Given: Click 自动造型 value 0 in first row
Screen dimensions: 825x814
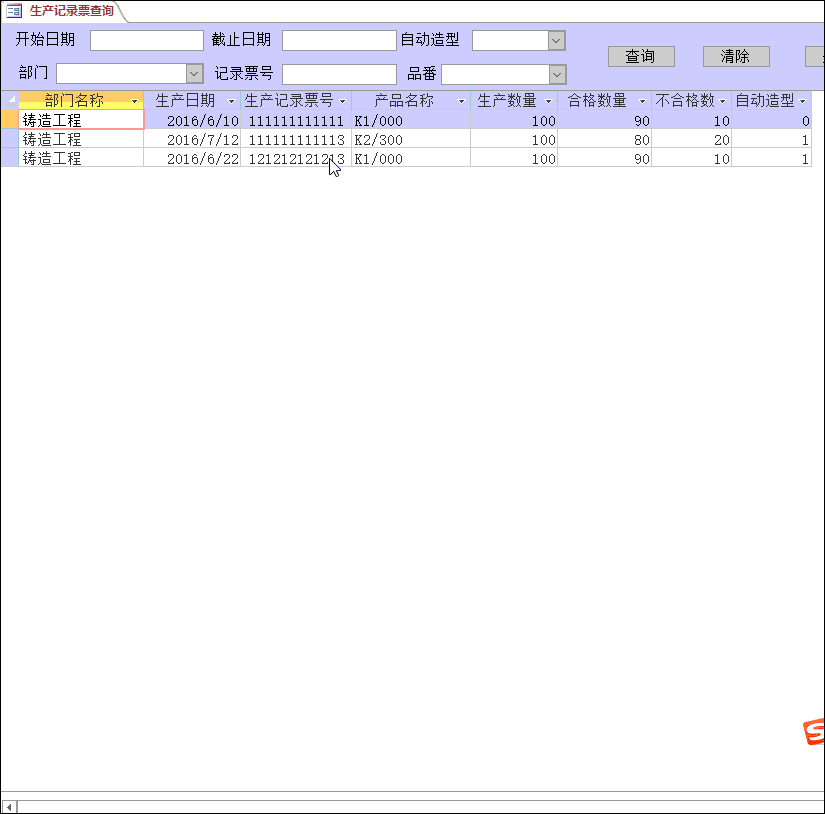Looking at the screenshot, I should (x=771, y=120).
